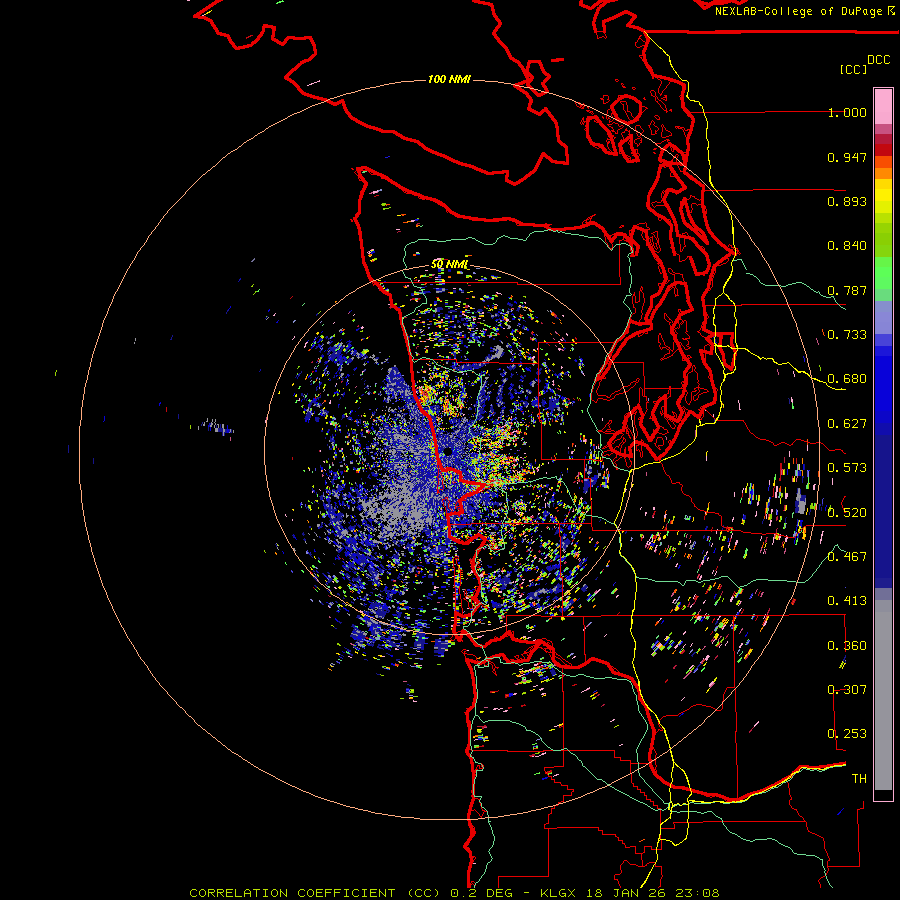Select the 100 NMI range ring label
The image size is (900, 900).
[x=449, y=79]
